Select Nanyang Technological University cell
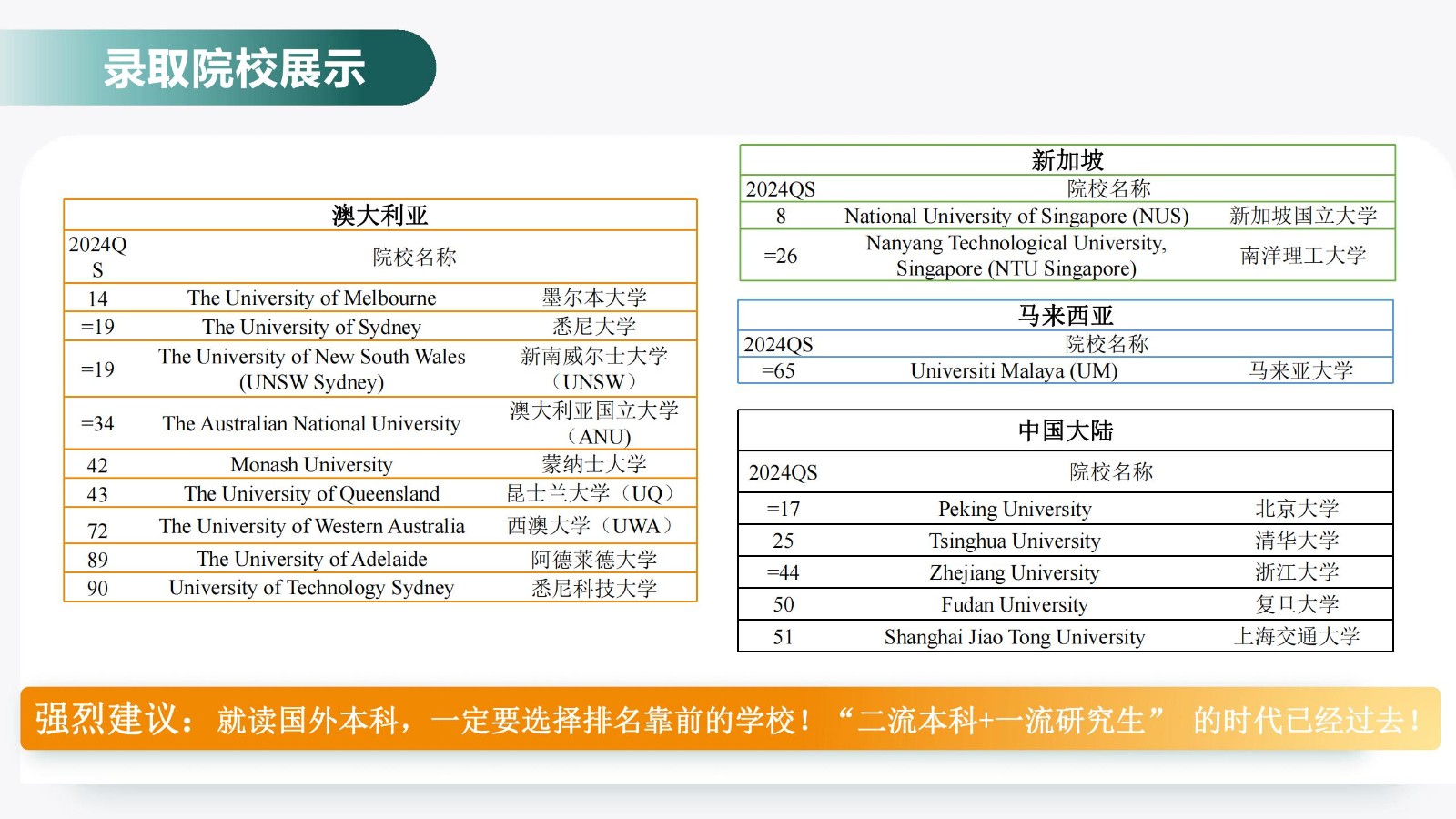The image size is (1456, 819). [x=1016, y=256]
